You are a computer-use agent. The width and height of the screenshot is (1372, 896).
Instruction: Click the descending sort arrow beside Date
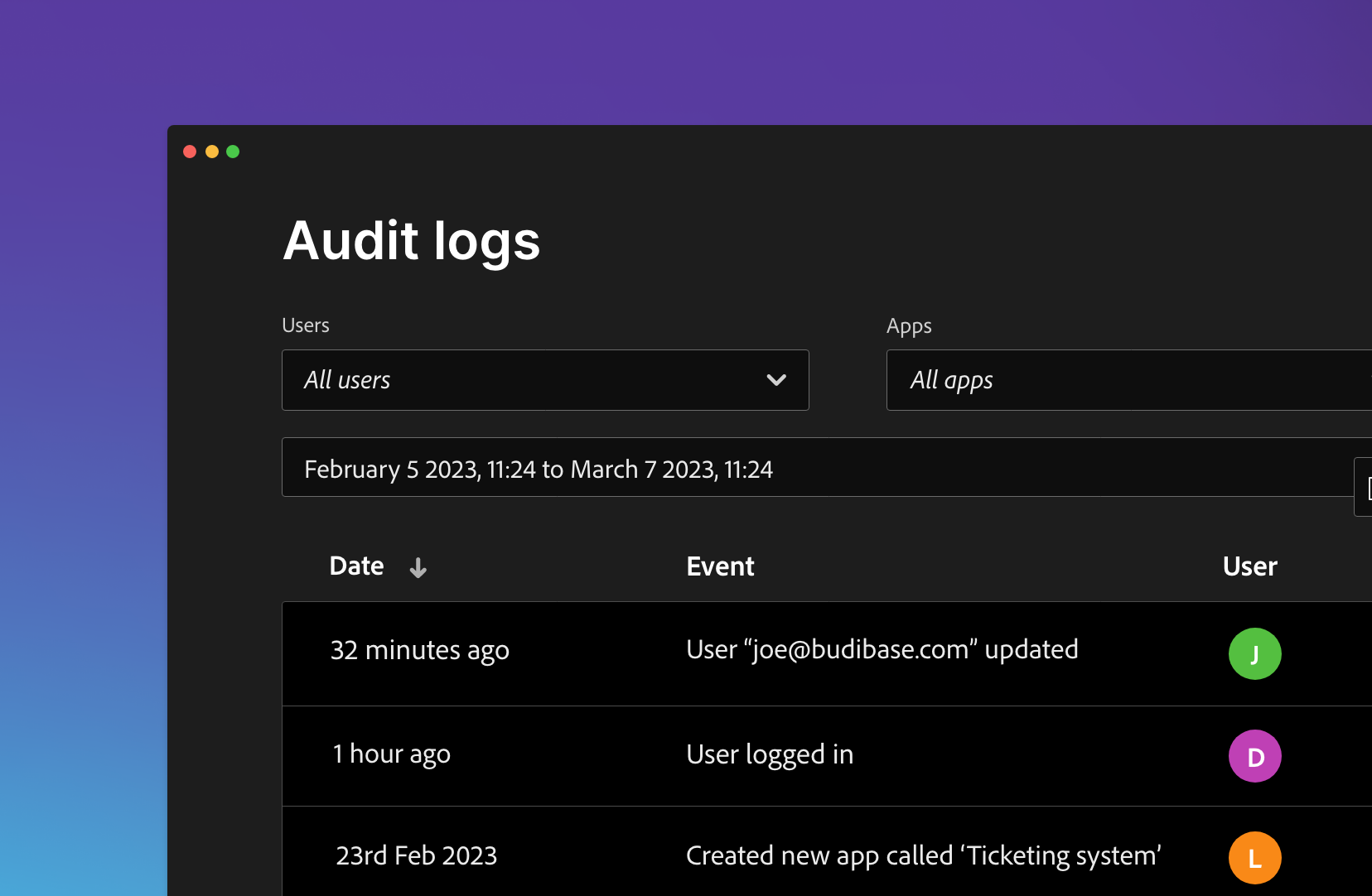(x=418, y=568)
